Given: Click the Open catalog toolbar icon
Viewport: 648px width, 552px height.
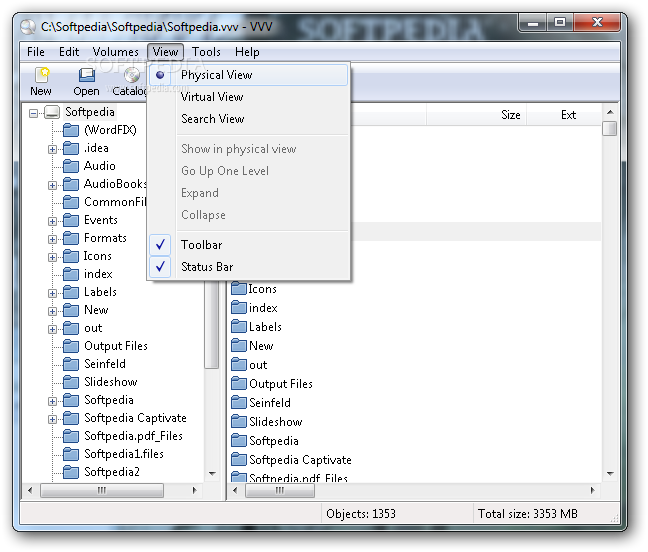Looking at the screenshot, I should [86, 75].
